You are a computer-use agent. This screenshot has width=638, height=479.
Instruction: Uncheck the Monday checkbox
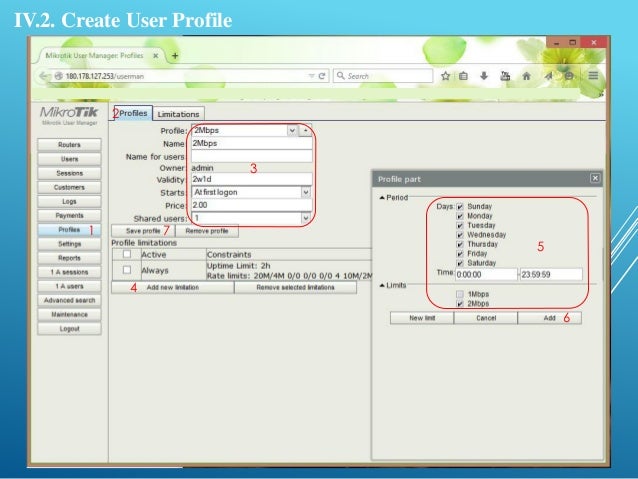click(x=460, y=216)
